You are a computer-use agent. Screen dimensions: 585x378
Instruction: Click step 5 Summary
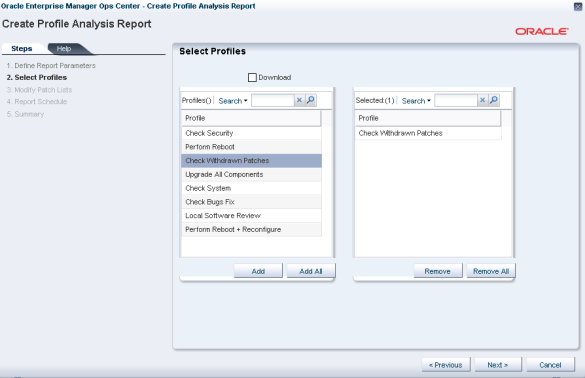click(x=25, y=114)
